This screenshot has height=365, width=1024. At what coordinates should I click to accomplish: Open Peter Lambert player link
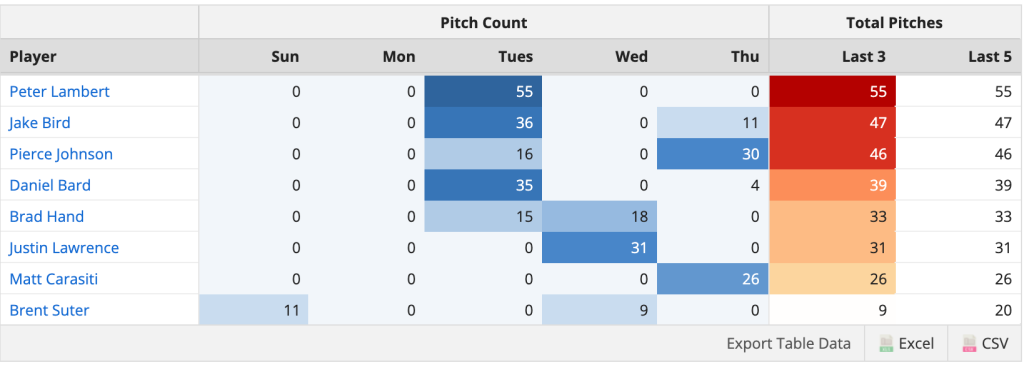coord(59,91)
